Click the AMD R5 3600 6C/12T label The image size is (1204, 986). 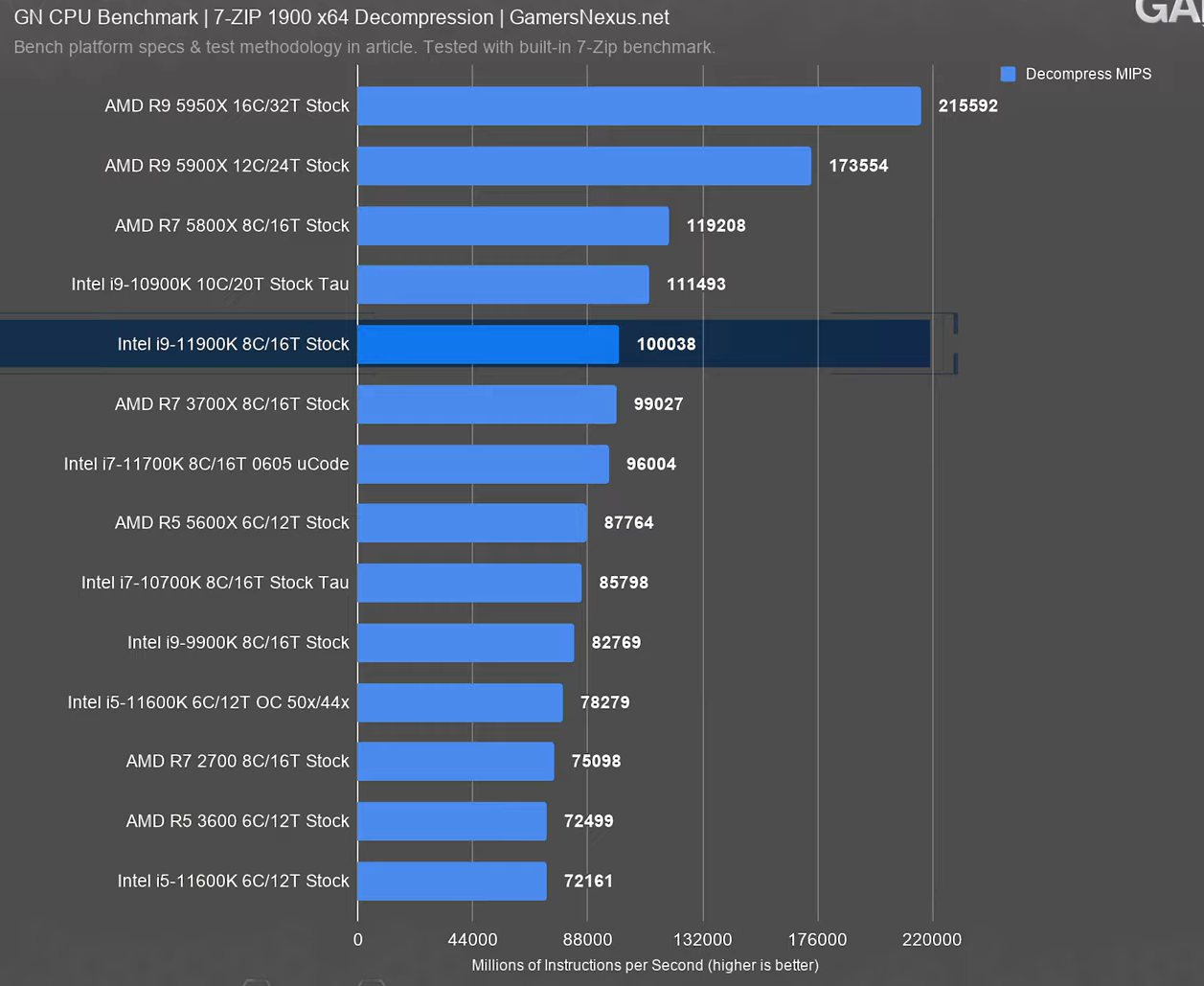[238, 821]
